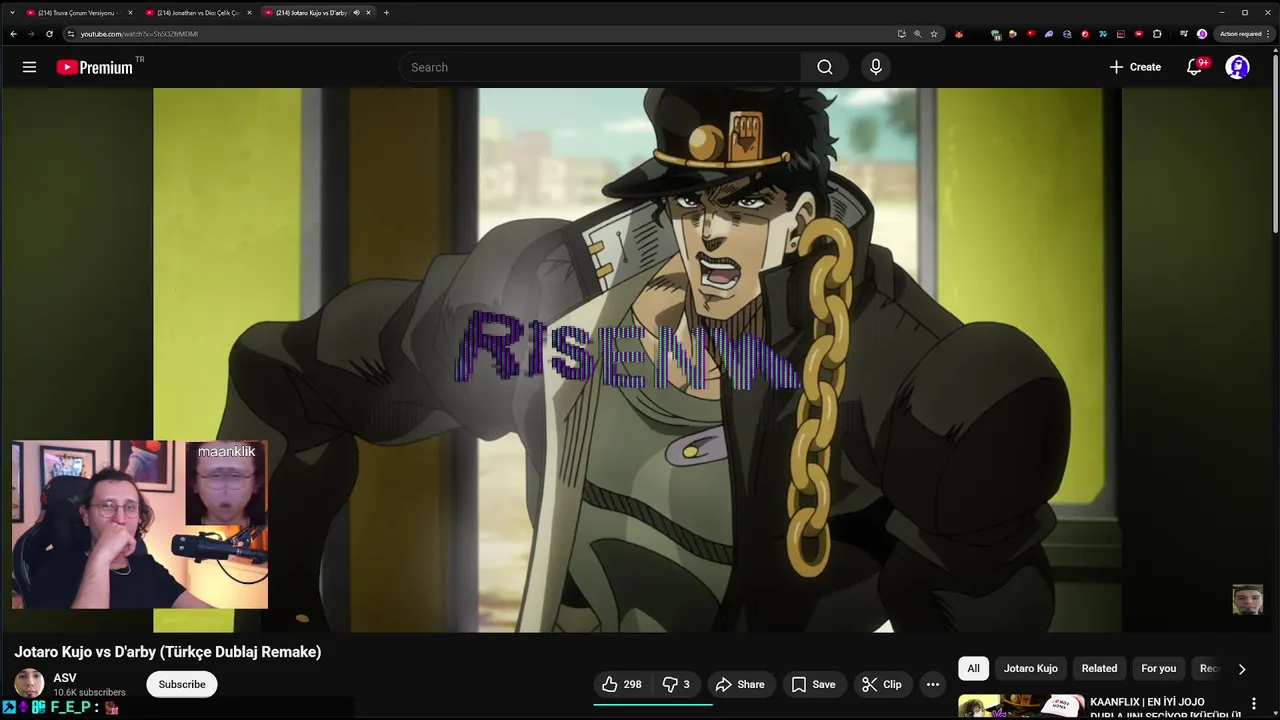
Task: Open the red crab extension icon
Action: [x=959, y=34]
